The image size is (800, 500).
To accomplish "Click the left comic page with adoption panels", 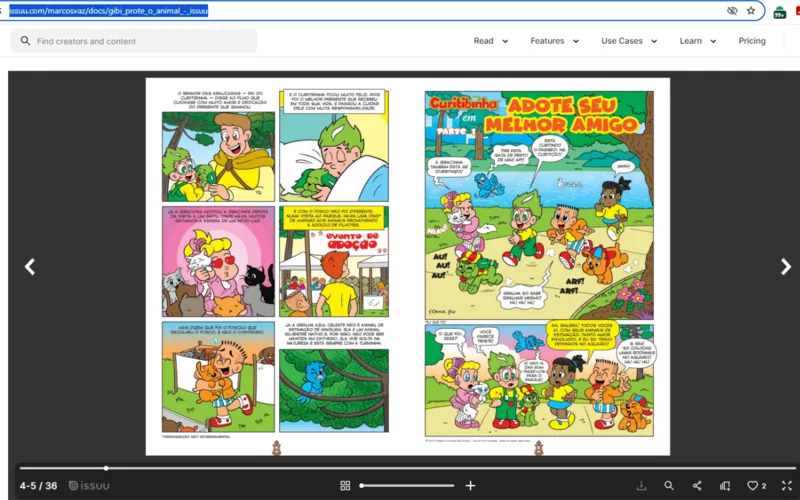I will (x=276, y=265).
